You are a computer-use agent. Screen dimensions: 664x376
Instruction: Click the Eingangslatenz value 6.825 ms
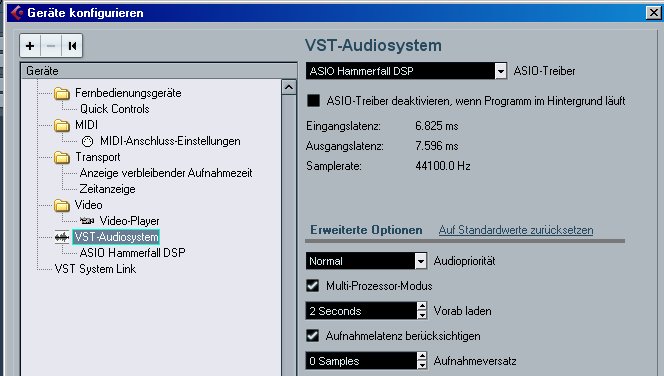[x=437, y=126]
